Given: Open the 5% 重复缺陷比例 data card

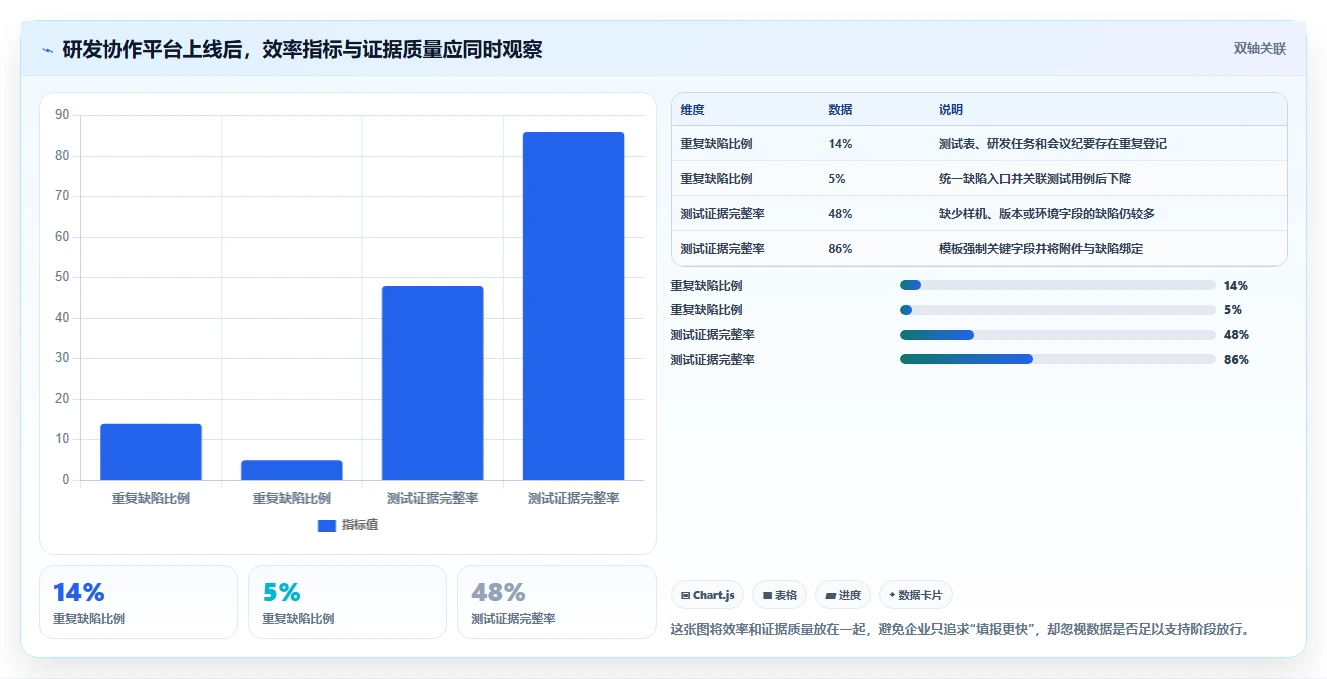Looking at the screenshot, I should pyautogui.click(x=347, y=602).
